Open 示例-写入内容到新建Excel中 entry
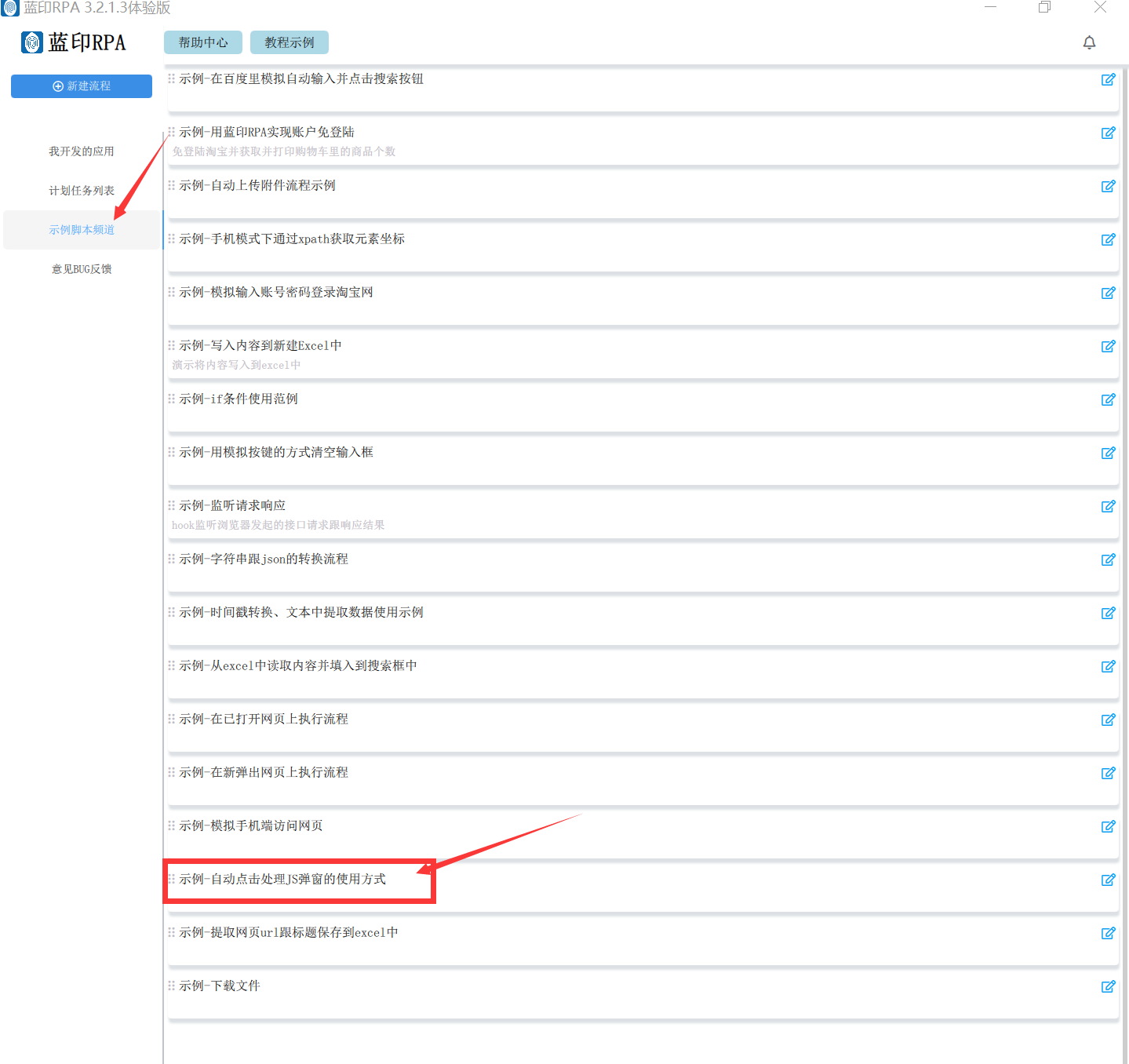 tap(260, 345)
